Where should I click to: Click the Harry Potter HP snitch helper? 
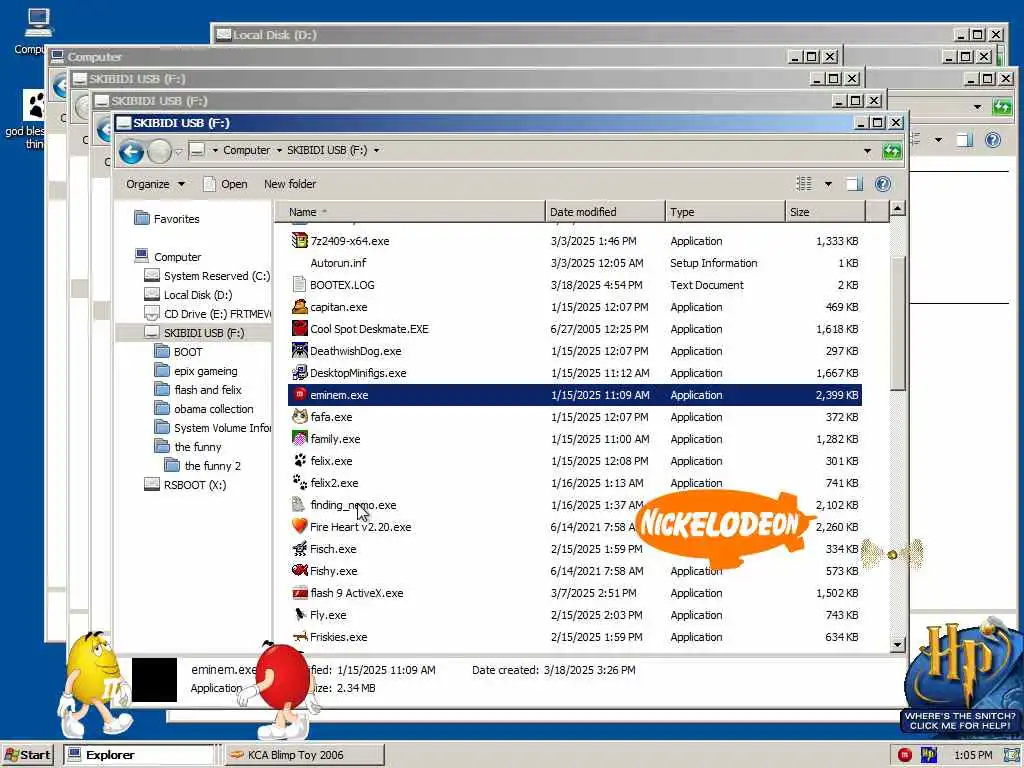tap(960, 676)
